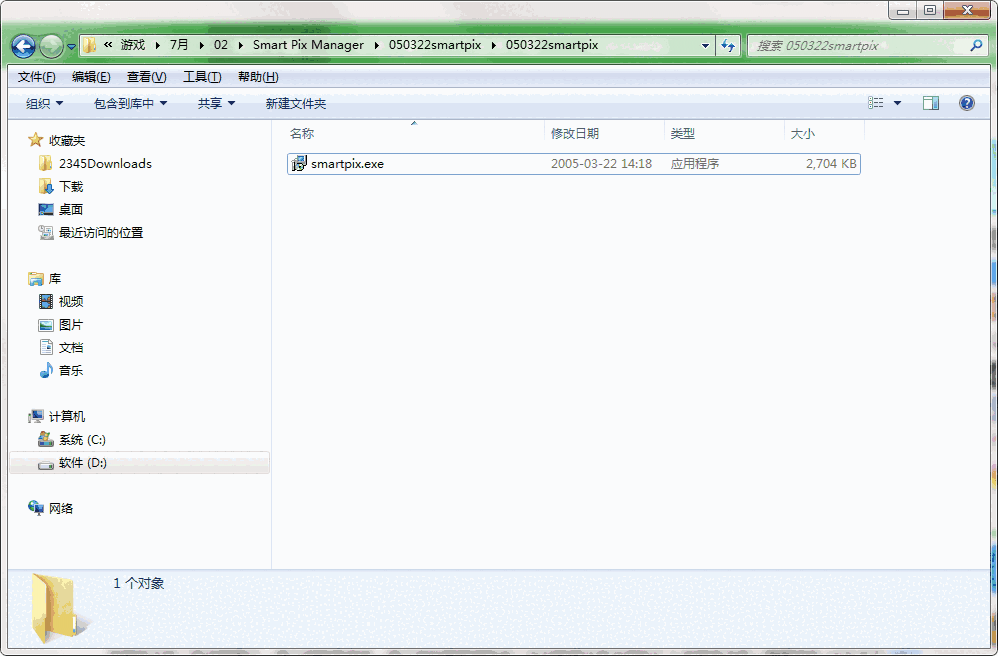Click the help question mark icon
This screenshot has height=656, width=998.
966,102
